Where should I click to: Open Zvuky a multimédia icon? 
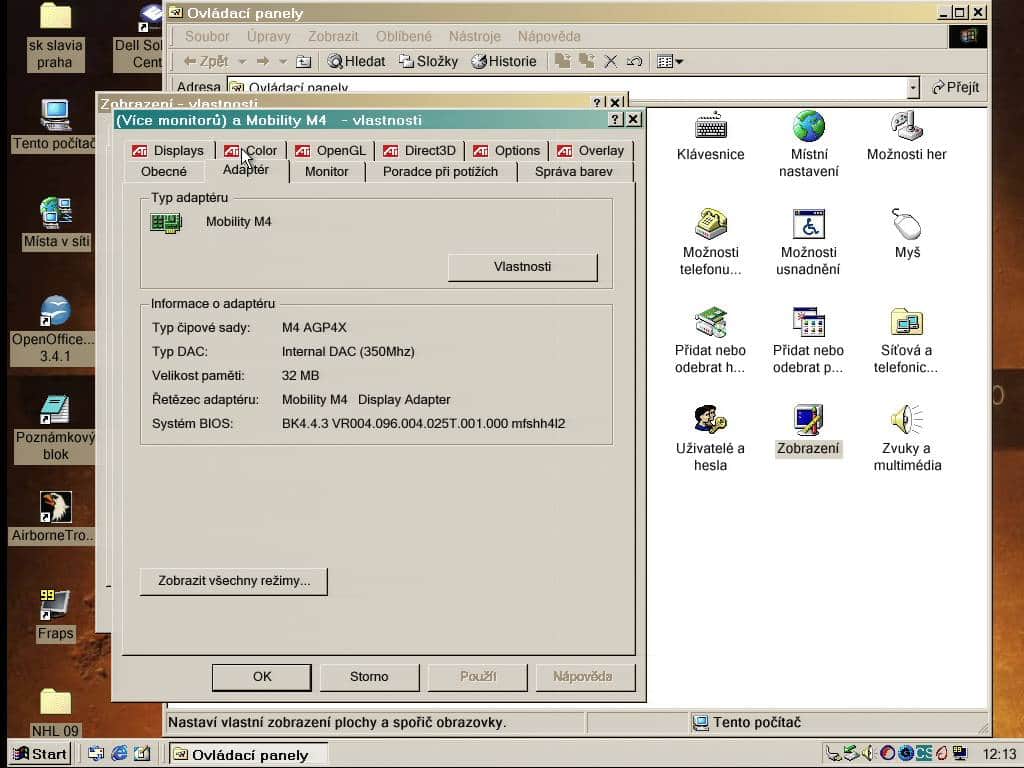[906, 420]
